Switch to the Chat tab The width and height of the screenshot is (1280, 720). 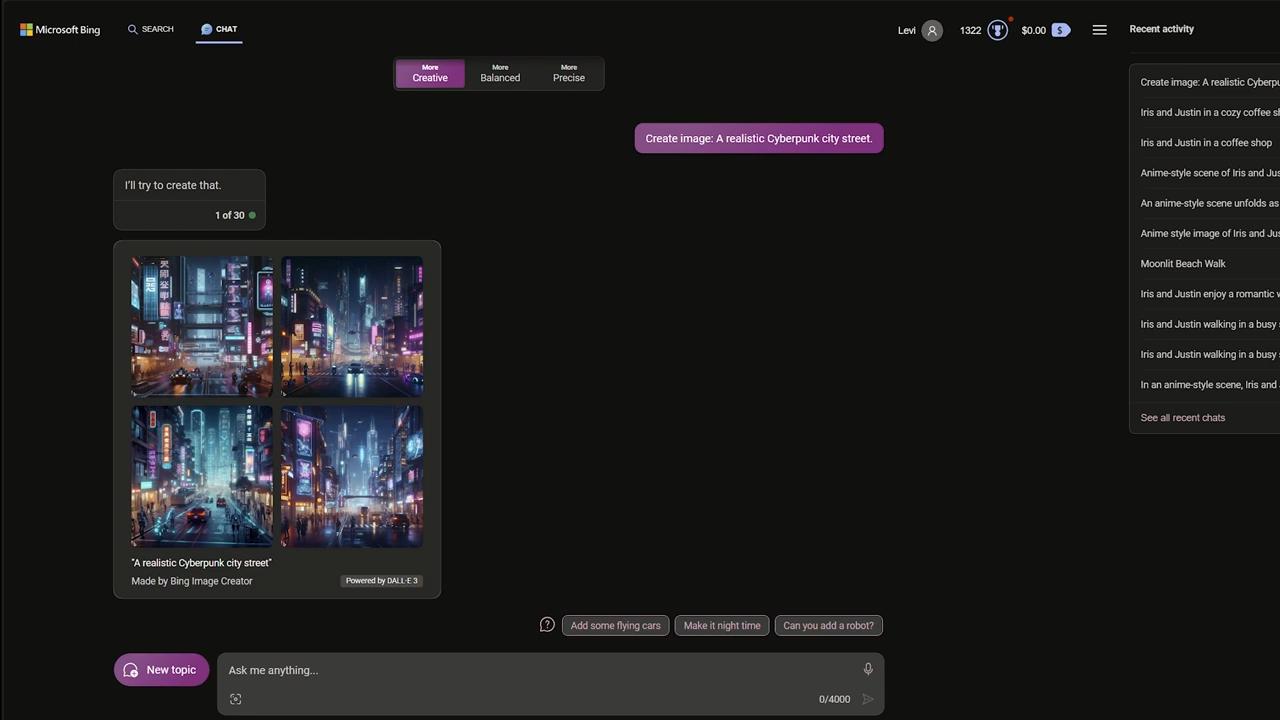(219, 29)
